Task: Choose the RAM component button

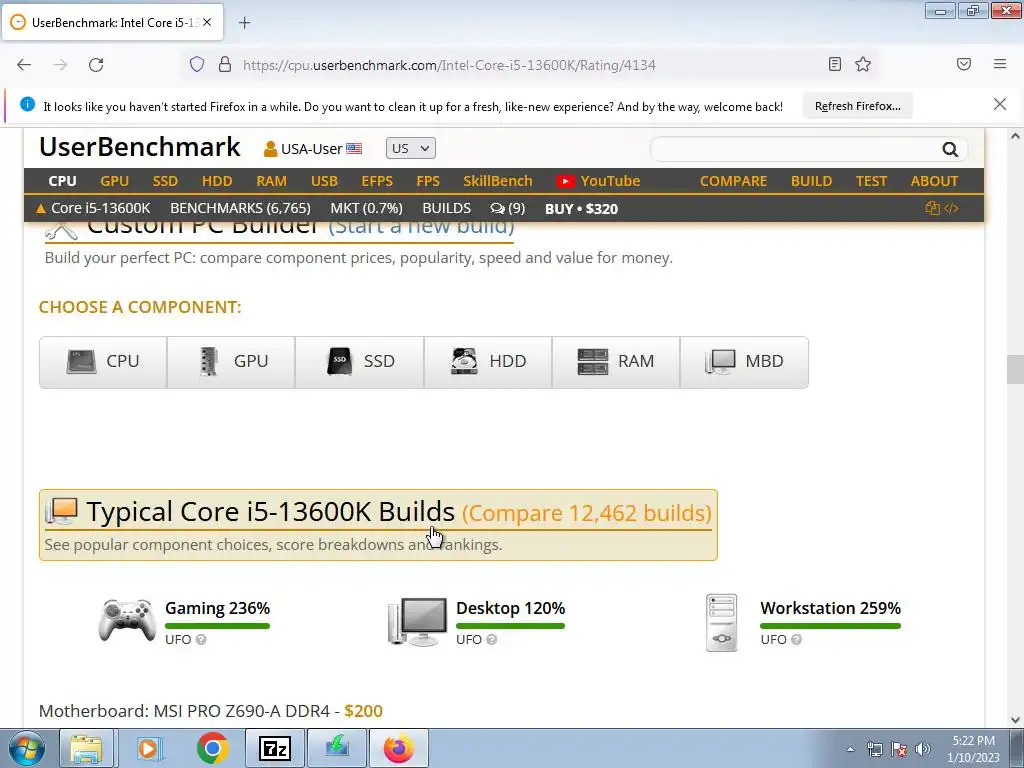Action: point(616,362)
